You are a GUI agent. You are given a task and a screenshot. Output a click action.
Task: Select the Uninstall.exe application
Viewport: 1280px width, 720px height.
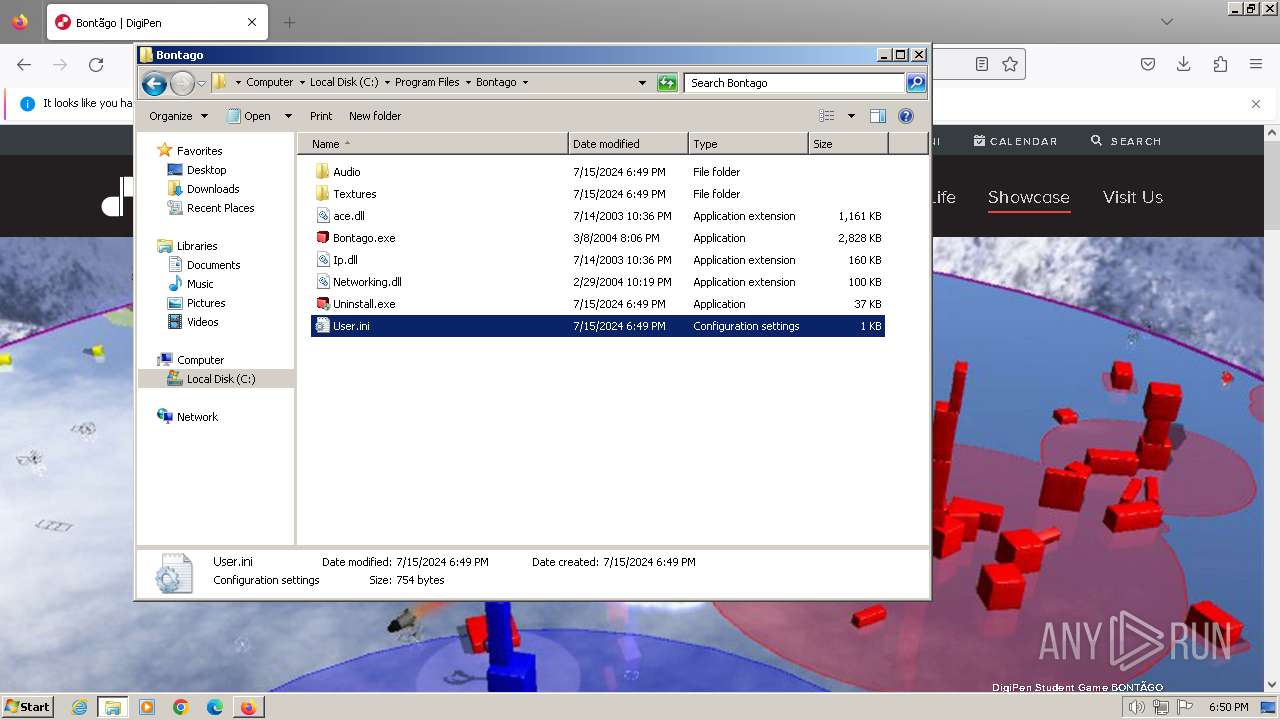tap(598, 304)
